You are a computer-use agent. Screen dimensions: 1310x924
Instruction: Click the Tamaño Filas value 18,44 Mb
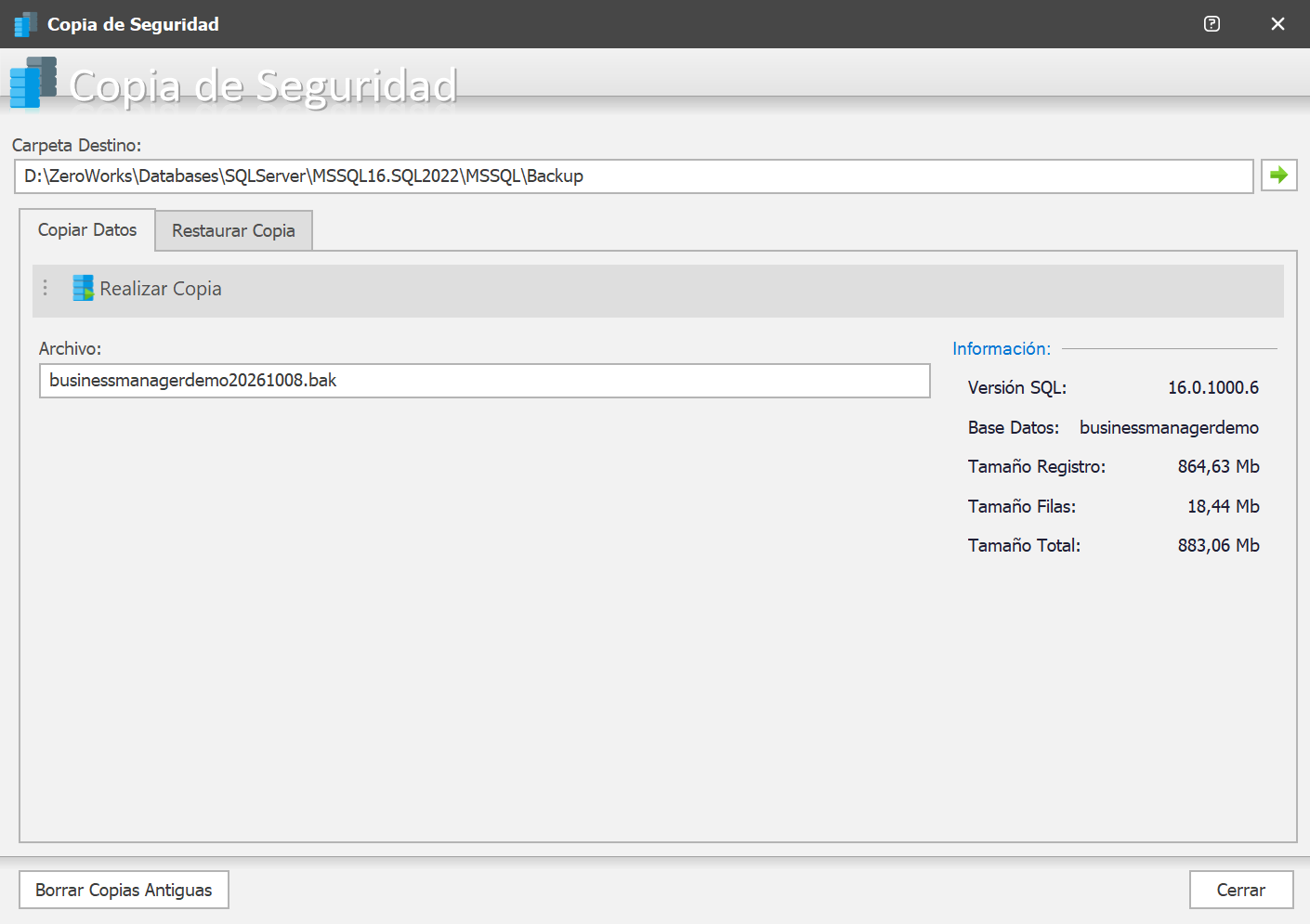pos(1224,507)
